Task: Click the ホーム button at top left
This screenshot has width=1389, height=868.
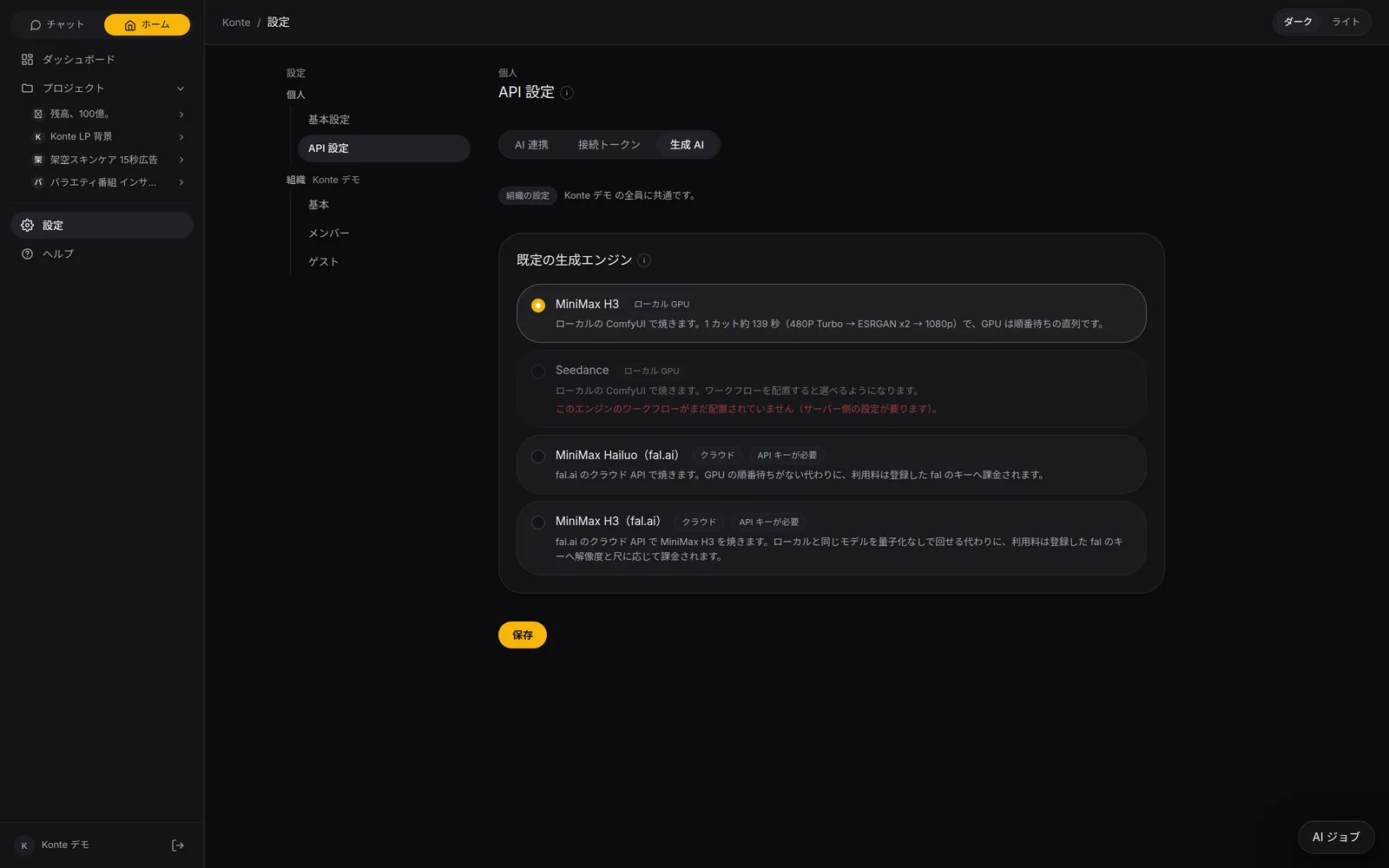Action: click(x=147, y=25)
